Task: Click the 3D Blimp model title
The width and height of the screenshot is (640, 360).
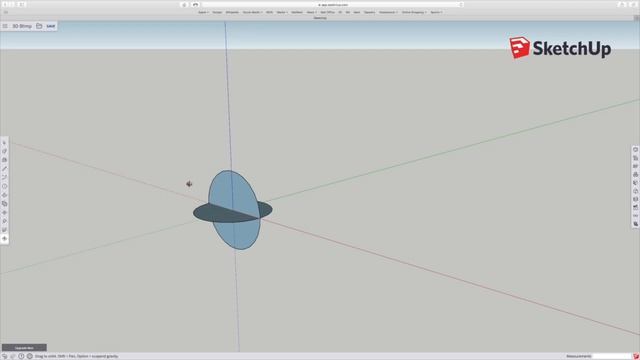Action: point(22,26)
